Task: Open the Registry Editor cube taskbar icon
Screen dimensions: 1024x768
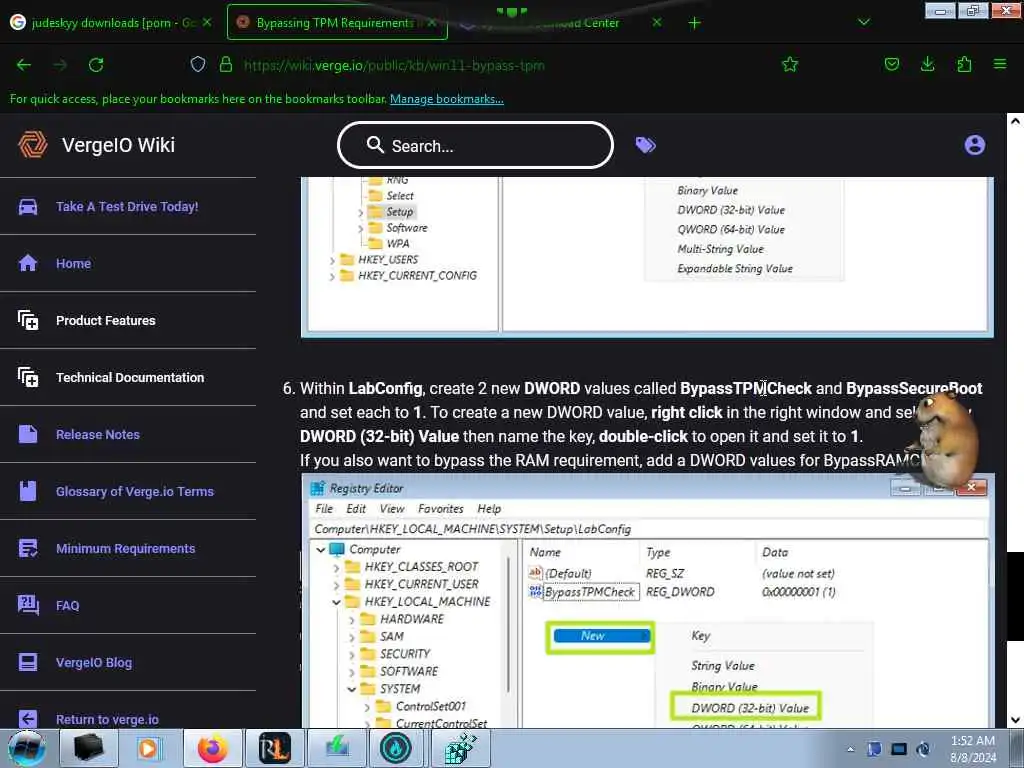Action: [461, 748]
